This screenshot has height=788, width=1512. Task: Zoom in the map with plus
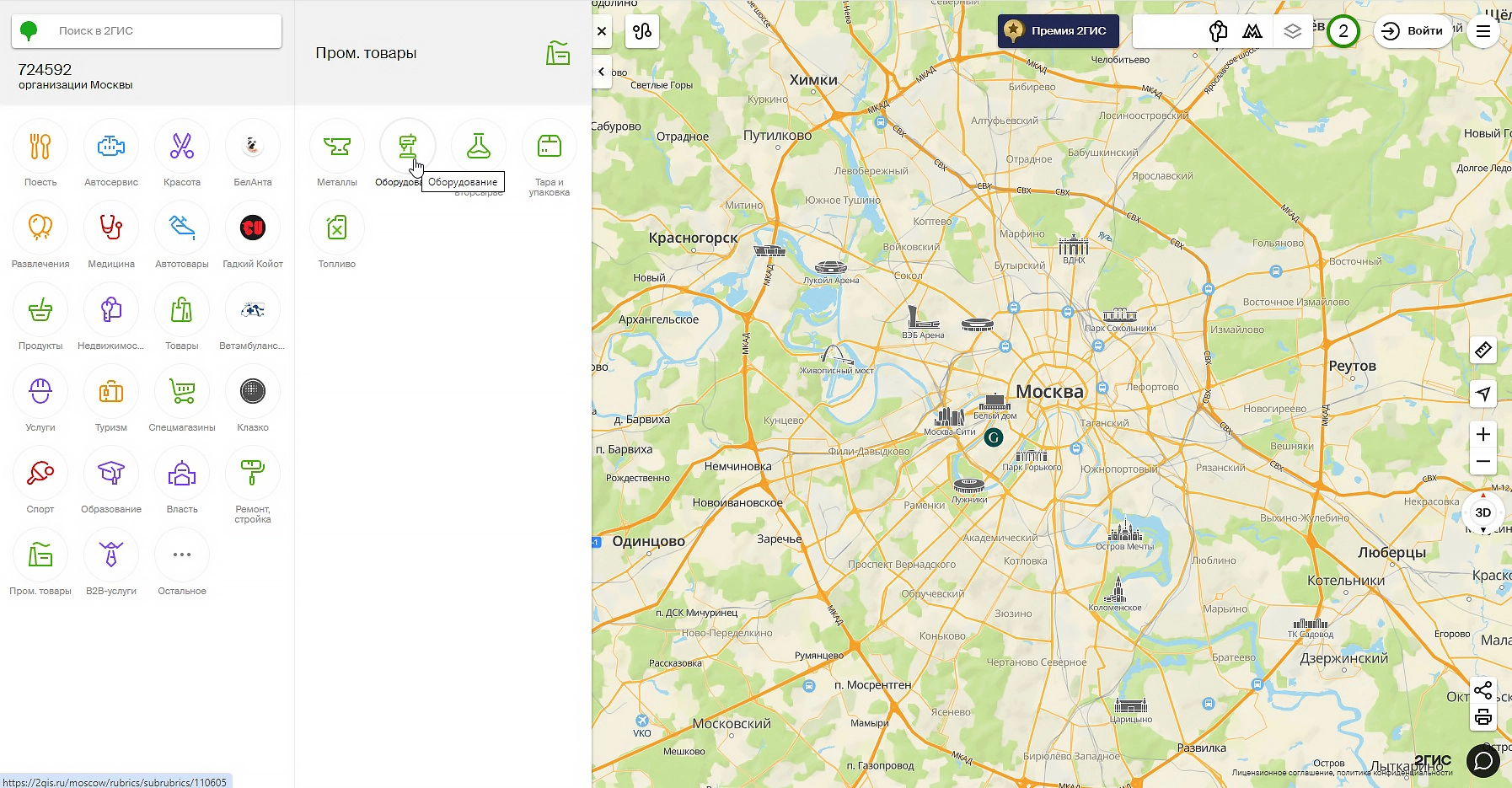1483,434
